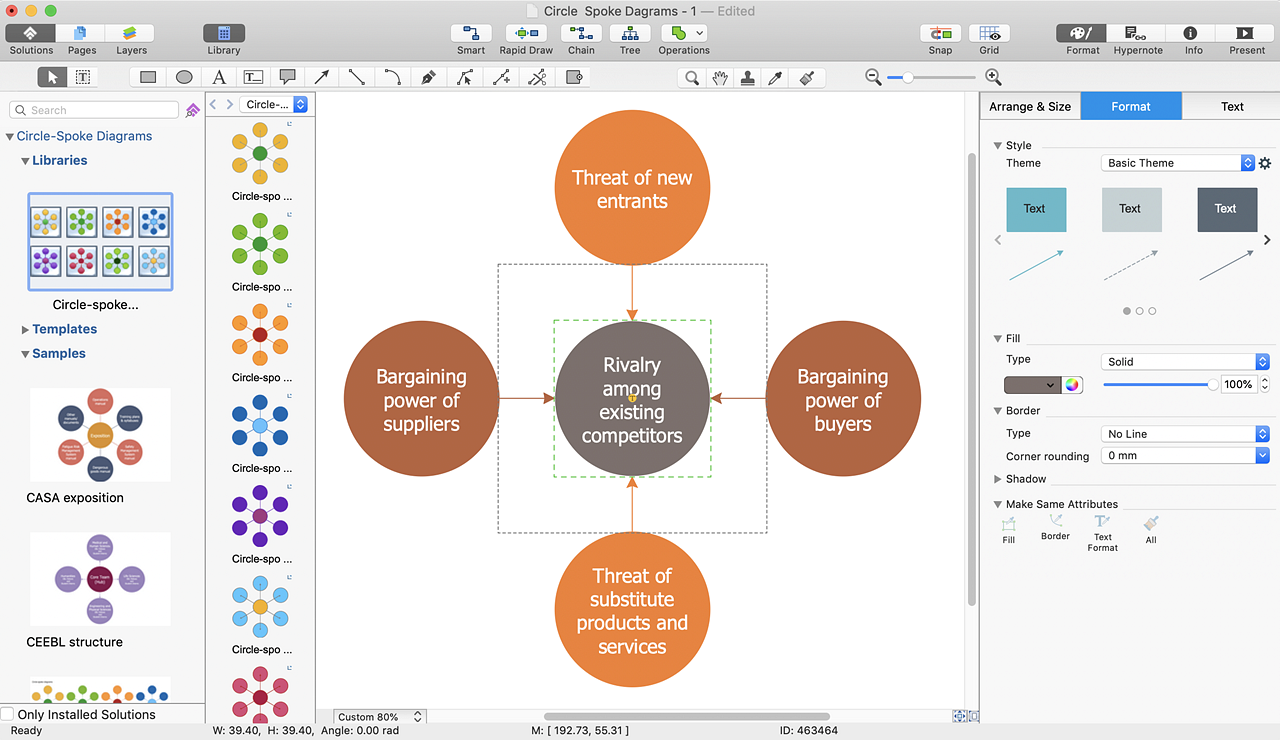1280x740 pixels.
Task: Select the Ellipse shape tool
Action: tap(184, 77)
